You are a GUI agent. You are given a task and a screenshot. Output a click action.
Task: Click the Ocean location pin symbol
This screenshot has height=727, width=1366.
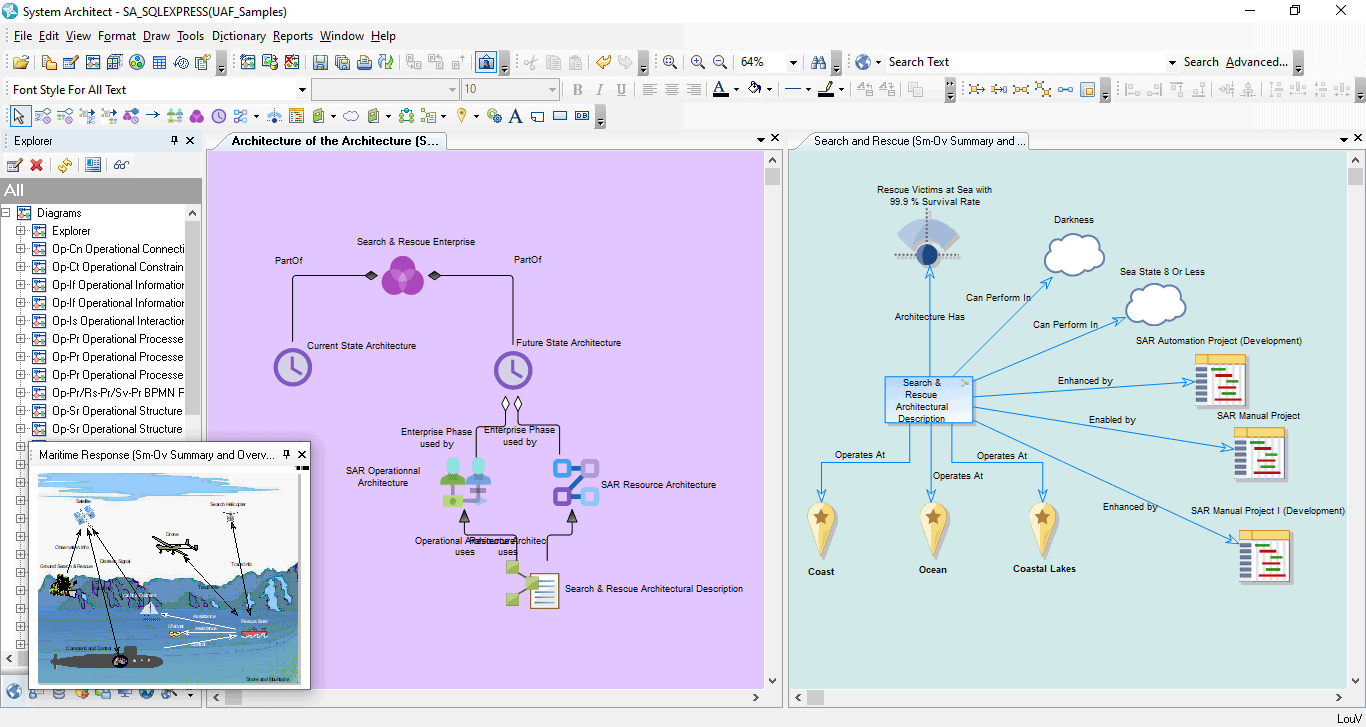coord(933,529)
